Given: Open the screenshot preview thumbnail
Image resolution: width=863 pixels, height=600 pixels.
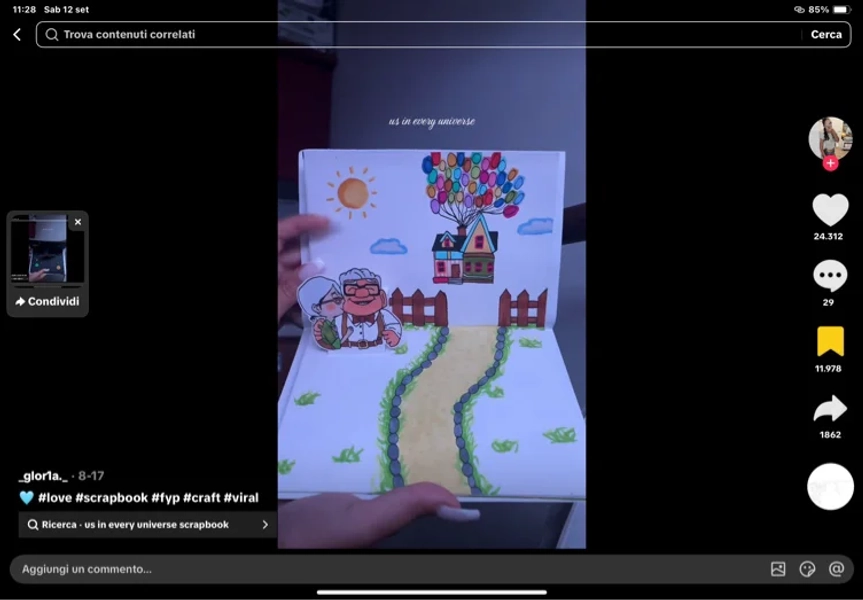Looking at the screenshot, I should tap(47, 250).
